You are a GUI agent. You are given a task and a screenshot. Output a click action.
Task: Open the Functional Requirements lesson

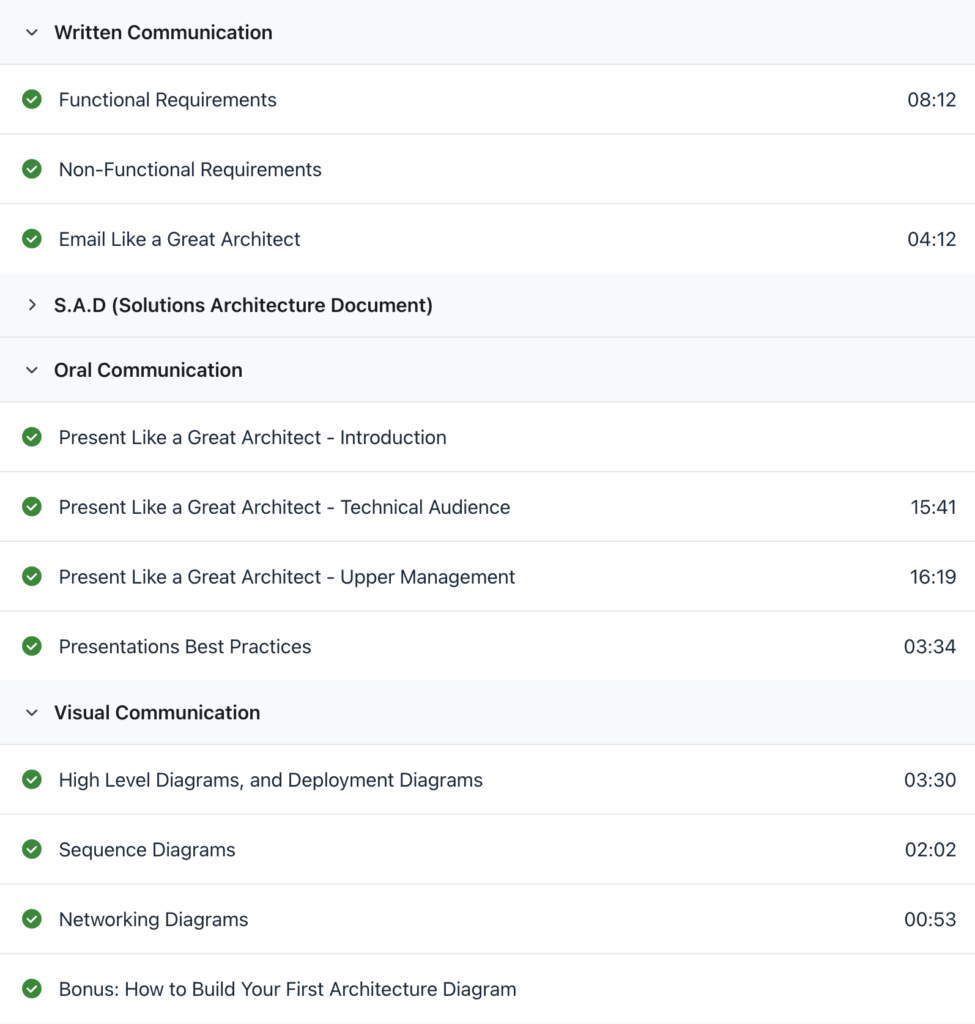tap(168, 100)
